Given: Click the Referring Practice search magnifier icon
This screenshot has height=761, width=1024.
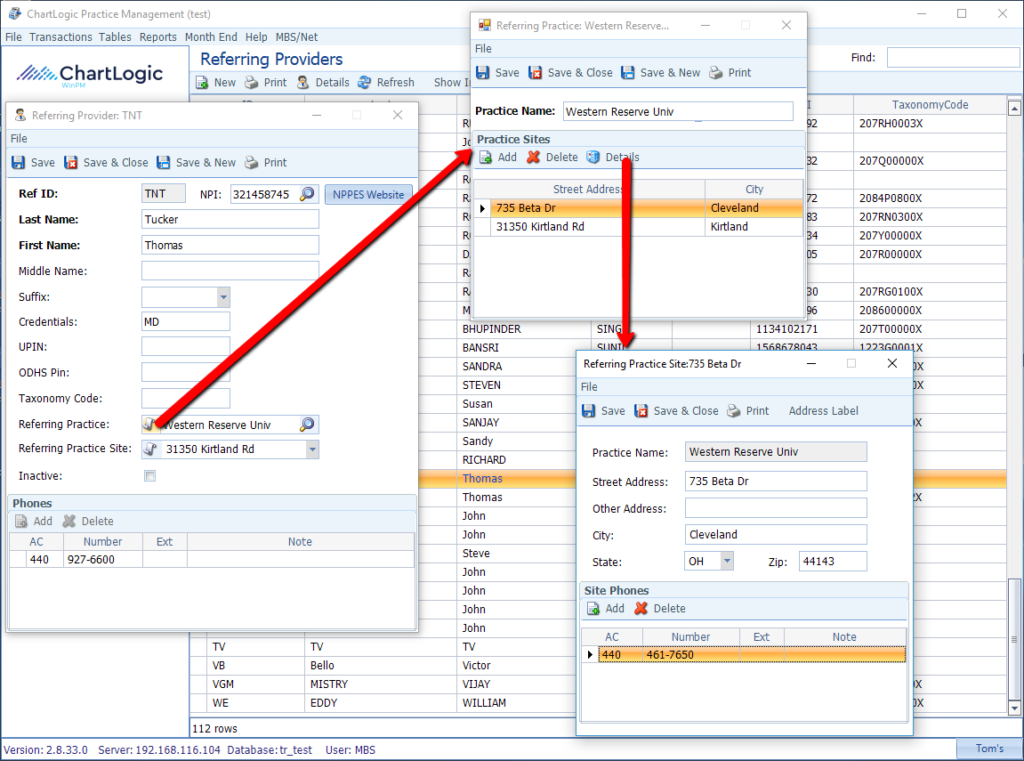Looking at the screenshot, I should coord(307,425).
